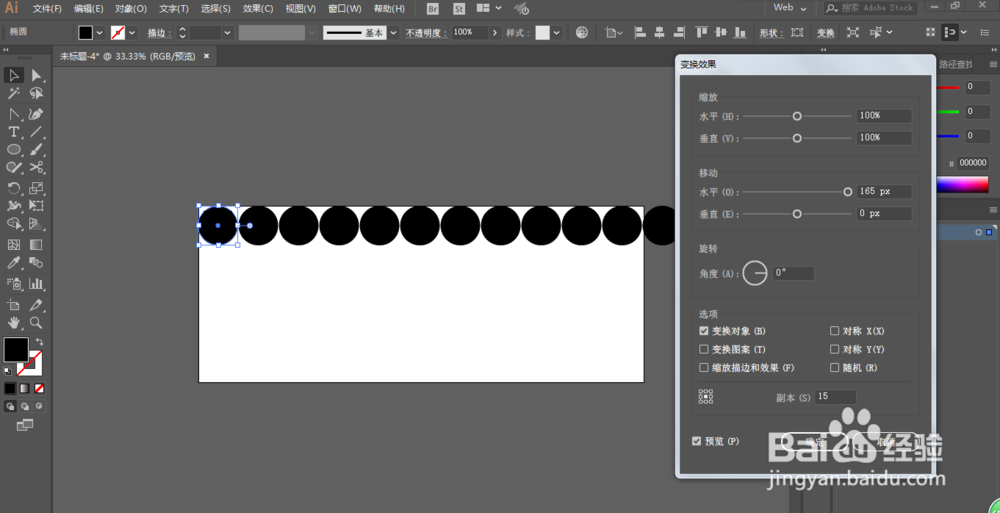Select the Ellipse tool
1000x513 pixels.
(x=14, y=149)
